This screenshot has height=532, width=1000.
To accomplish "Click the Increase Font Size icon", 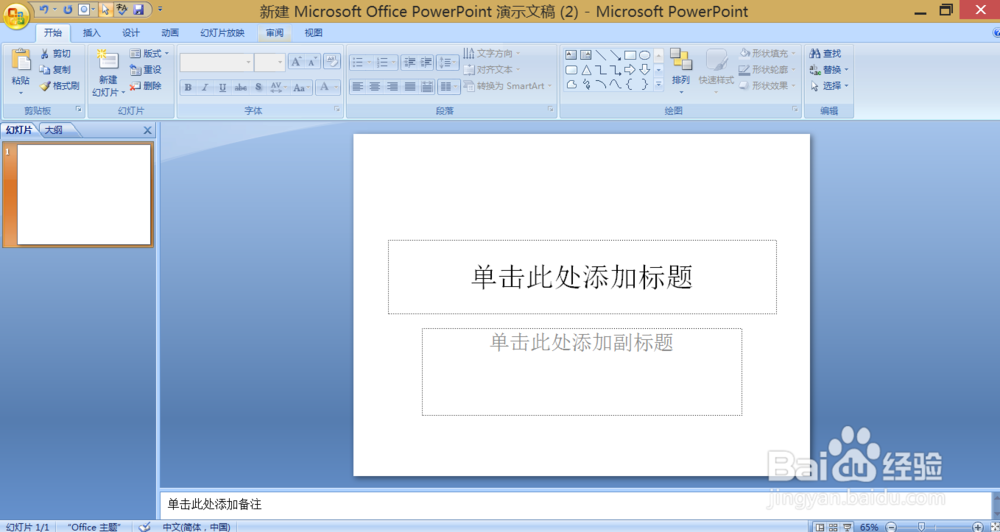I will point(295,62).
